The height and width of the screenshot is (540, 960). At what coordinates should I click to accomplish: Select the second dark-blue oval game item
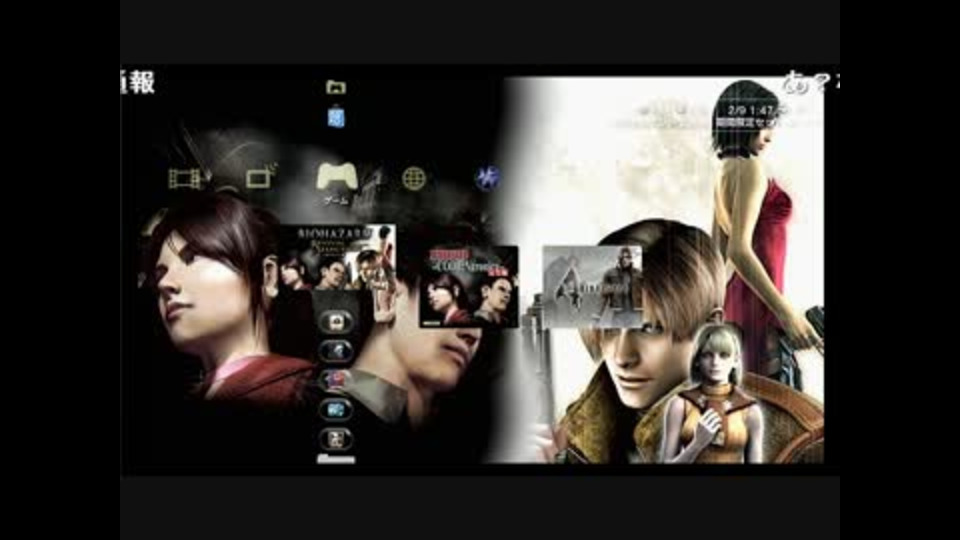click(336, 351)
